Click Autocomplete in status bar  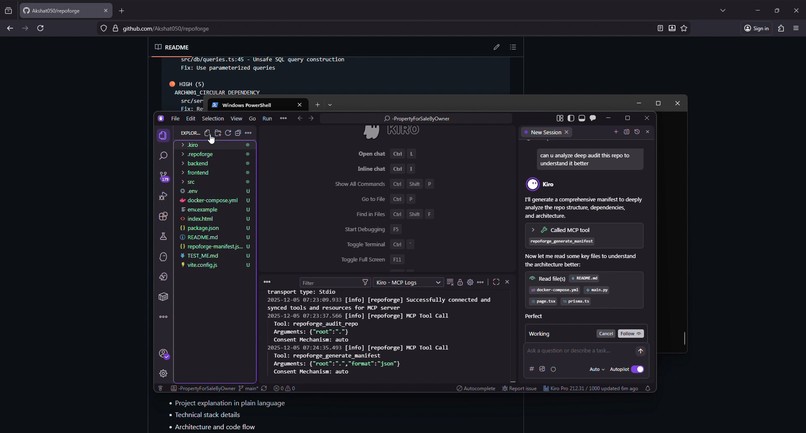click(476, 388)
